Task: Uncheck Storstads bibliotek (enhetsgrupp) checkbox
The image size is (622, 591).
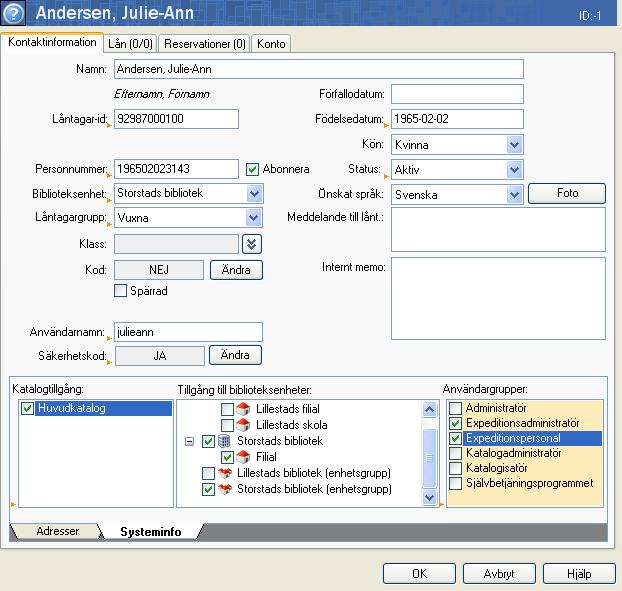Action: tap(208, 489)
